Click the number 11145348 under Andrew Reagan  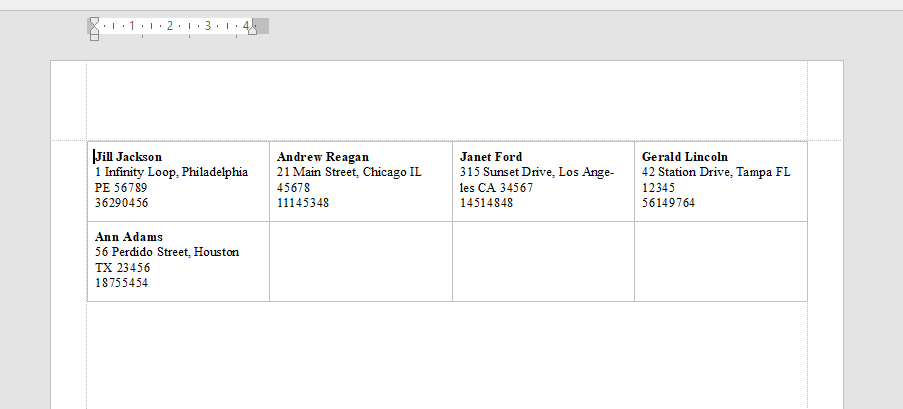pos(303,203)
